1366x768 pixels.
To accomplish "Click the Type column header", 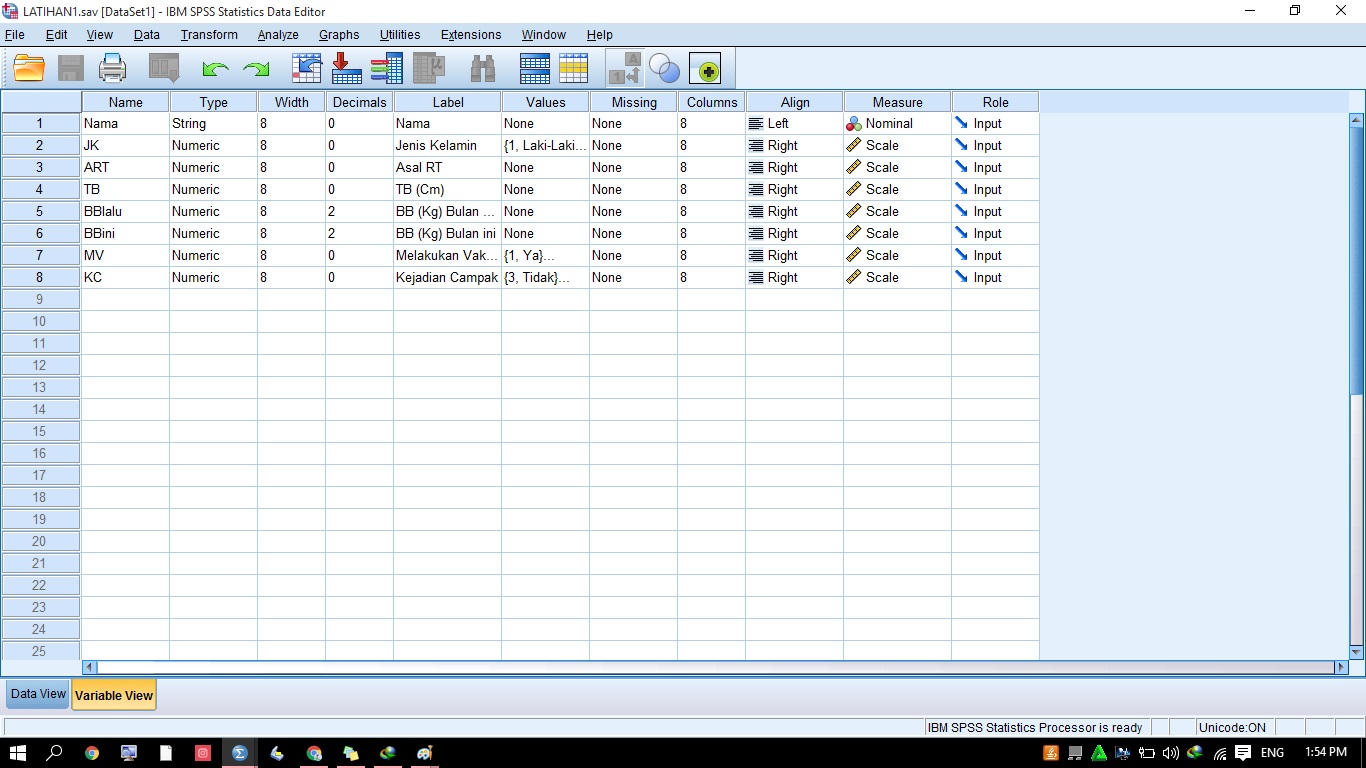I will [x=214, y=102].
